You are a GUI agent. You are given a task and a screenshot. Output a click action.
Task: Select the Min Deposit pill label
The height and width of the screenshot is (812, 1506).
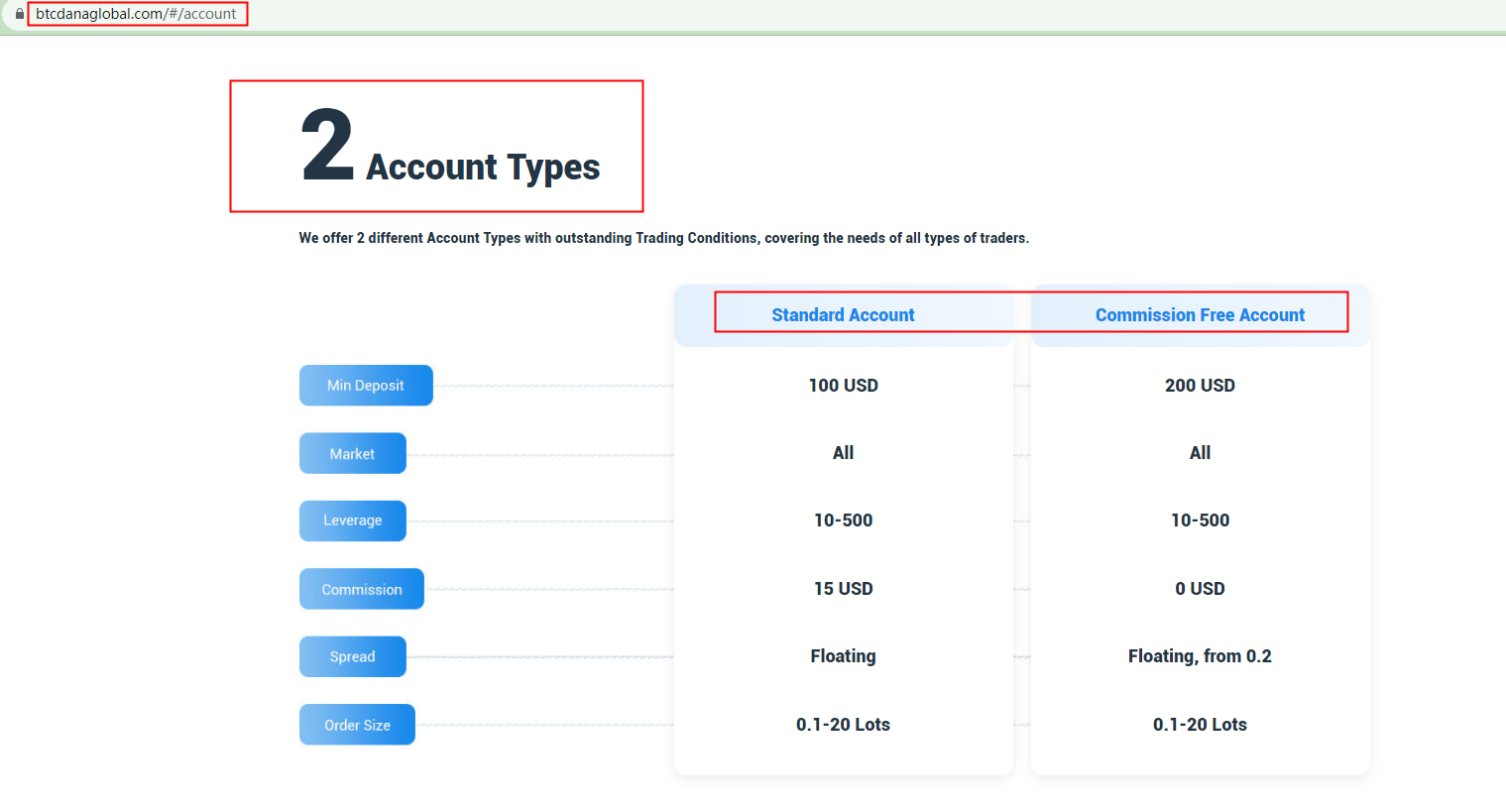click(366, 385)
